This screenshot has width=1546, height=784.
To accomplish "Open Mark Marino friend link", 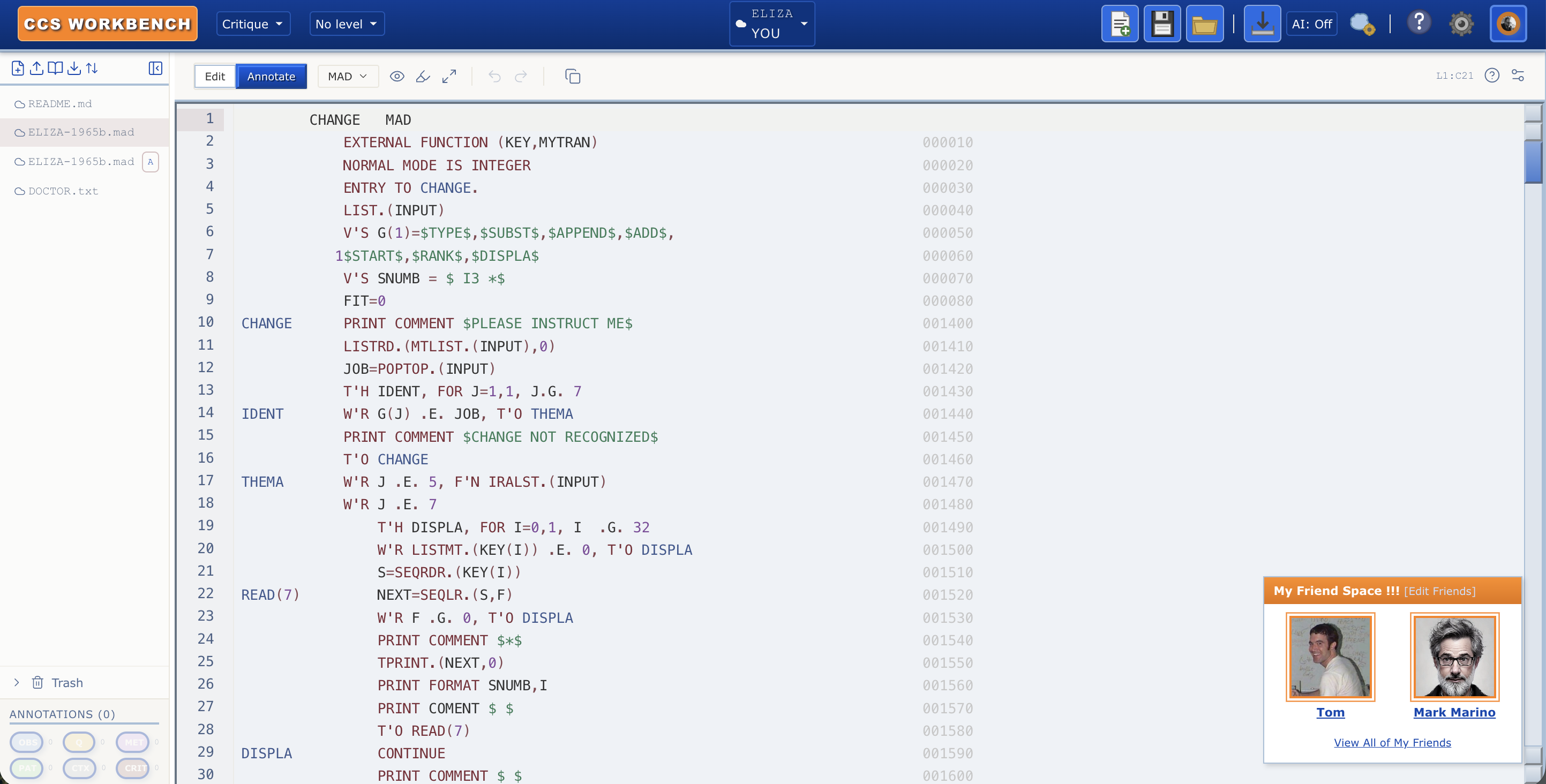I will (x=1453, y=712).
